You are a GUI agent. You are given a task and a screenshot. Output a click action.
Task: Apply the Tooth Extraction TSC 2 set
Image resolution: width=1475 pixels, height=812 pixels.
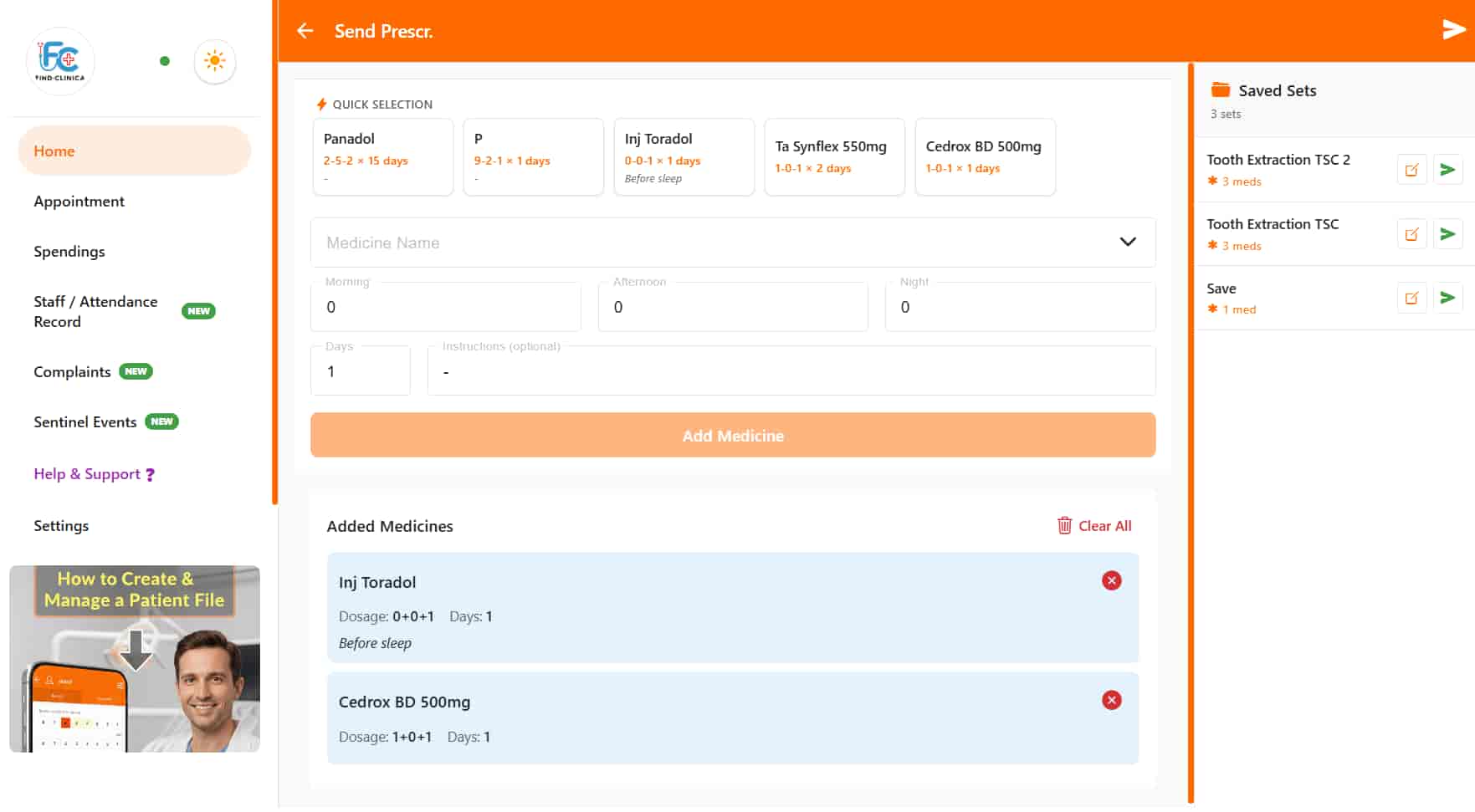tap(1447, 170)
